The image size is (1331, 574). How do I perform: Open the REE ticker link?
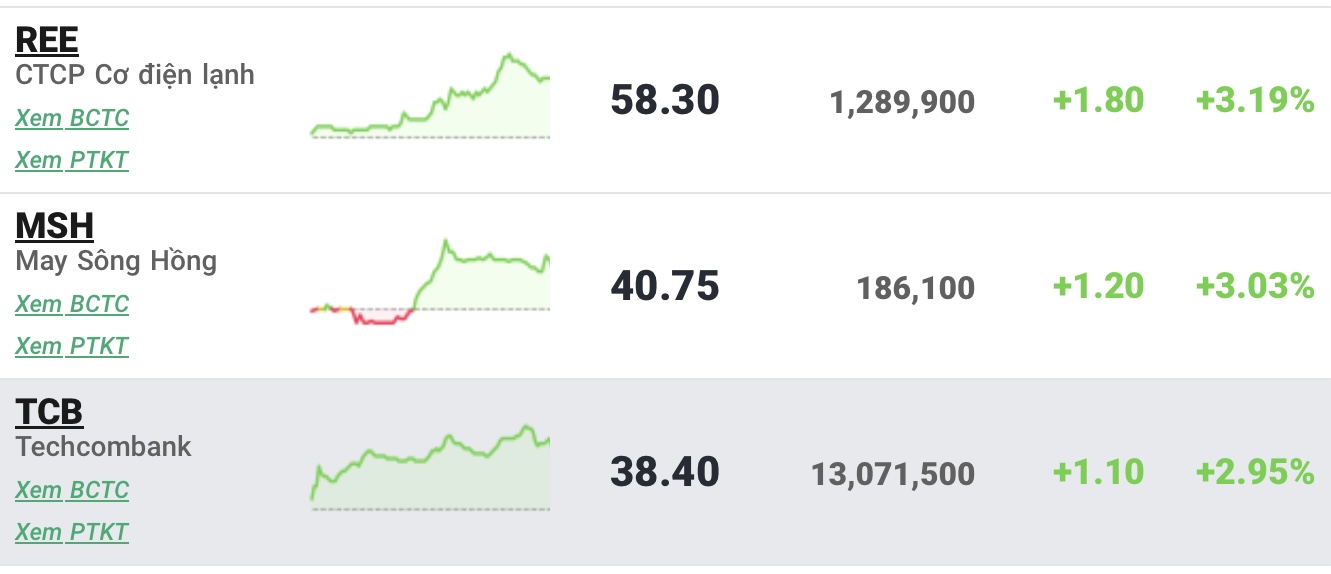tap(47, 40)
